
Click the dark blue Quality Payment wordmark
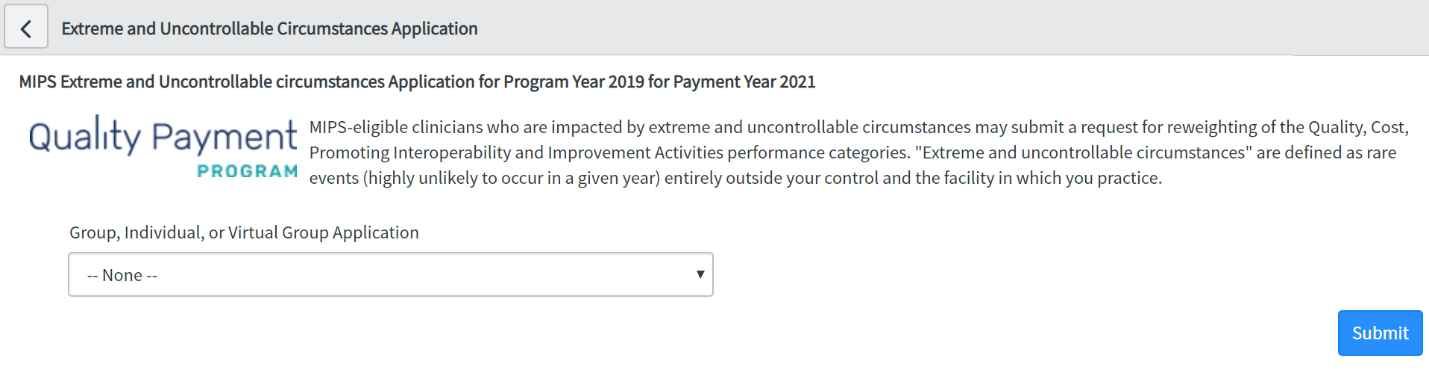[164, 138]
